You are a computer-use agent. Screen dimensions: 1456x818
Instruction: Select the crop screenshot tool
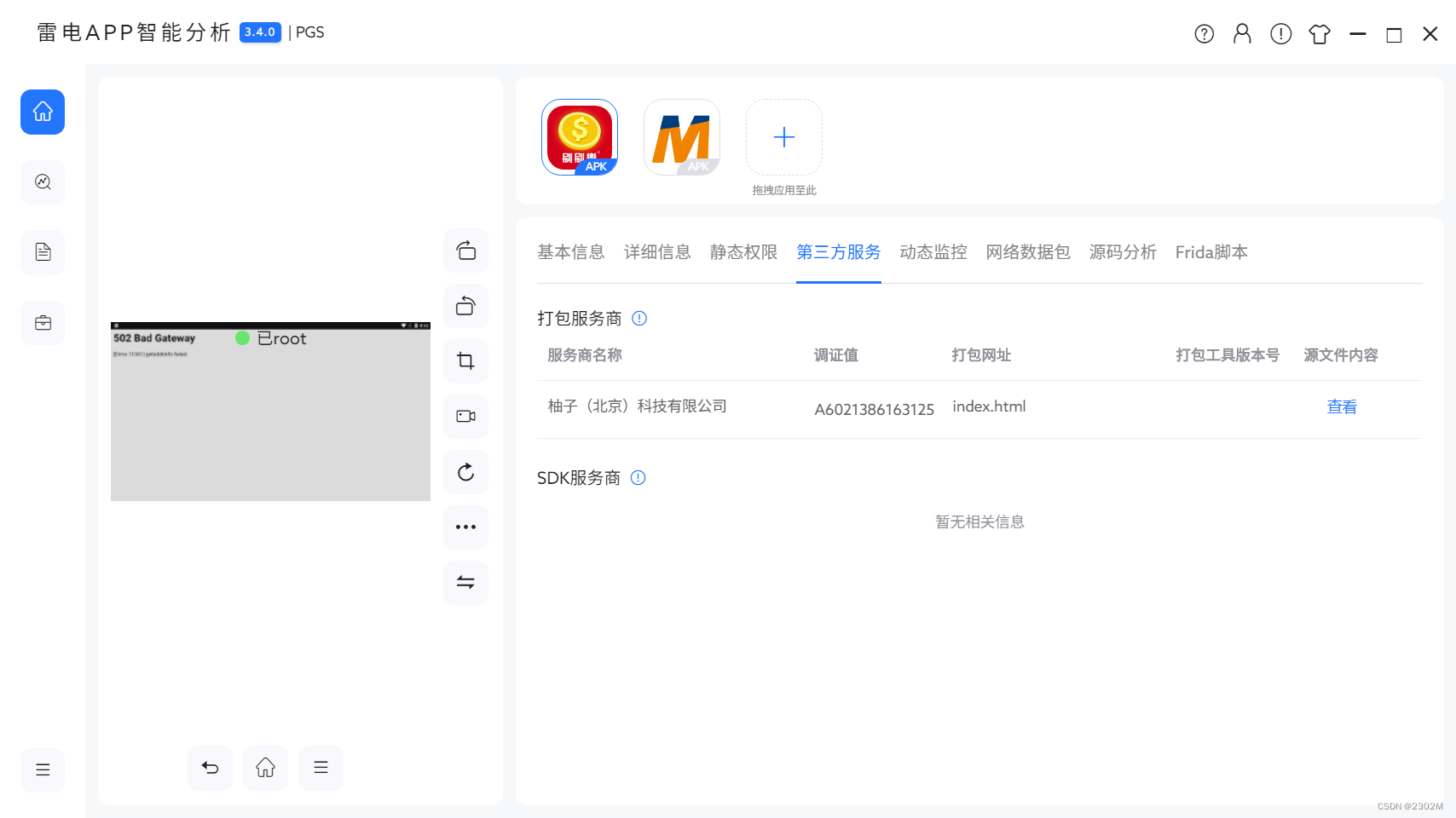tap(465, 361)
